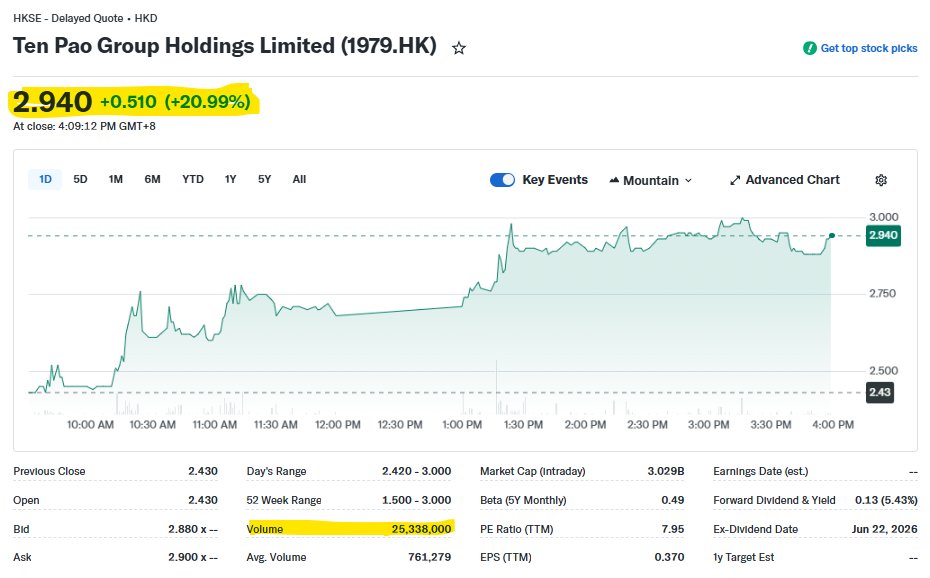Click the Mountain chart type icon

click(614, 180)
